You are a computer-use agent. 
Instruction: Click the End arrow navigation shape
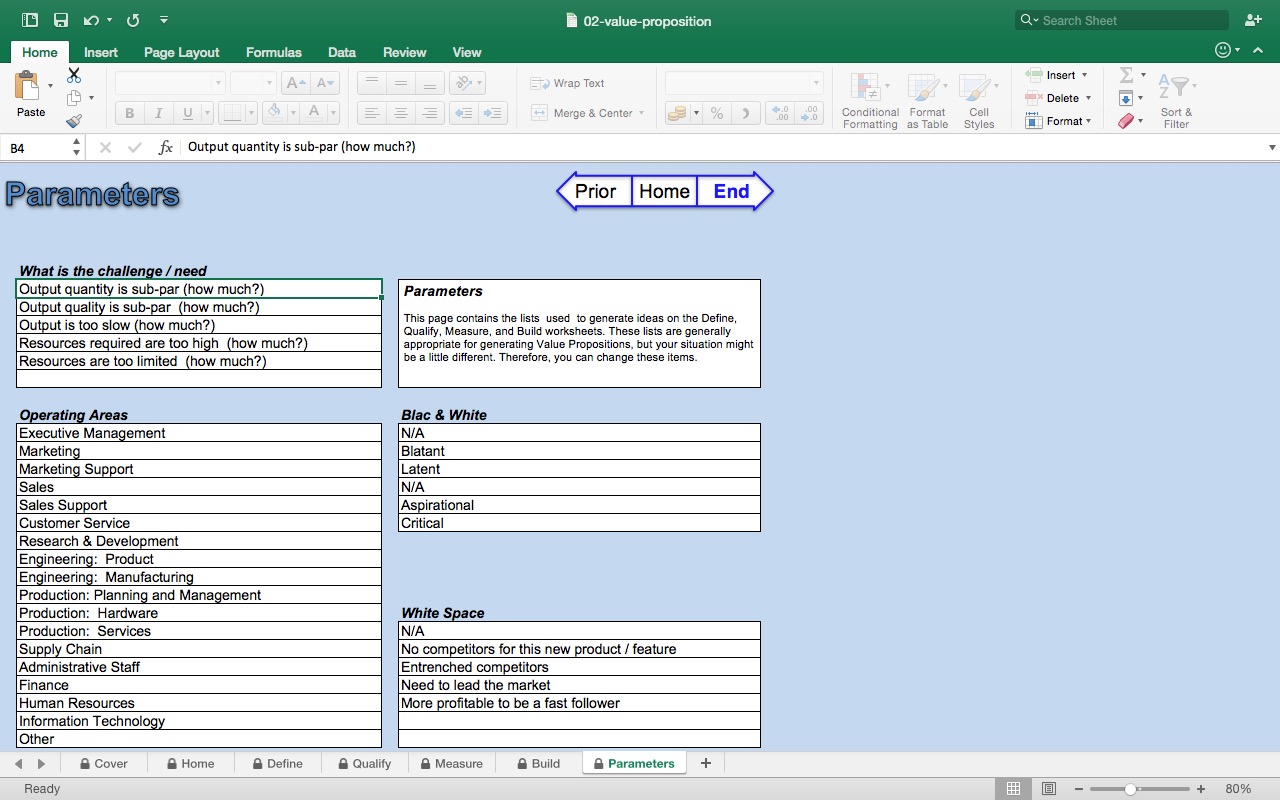(731, 191)
